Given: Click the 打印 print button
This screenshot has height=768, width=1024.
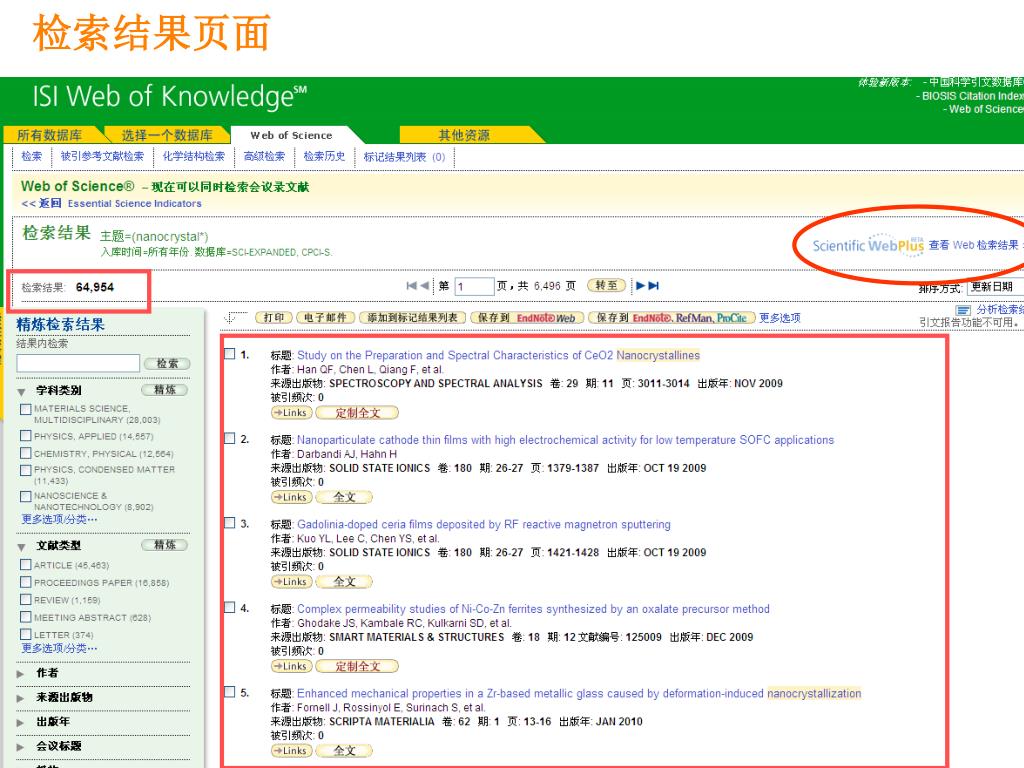Looking at the screenshot, I should coord(274,318).
